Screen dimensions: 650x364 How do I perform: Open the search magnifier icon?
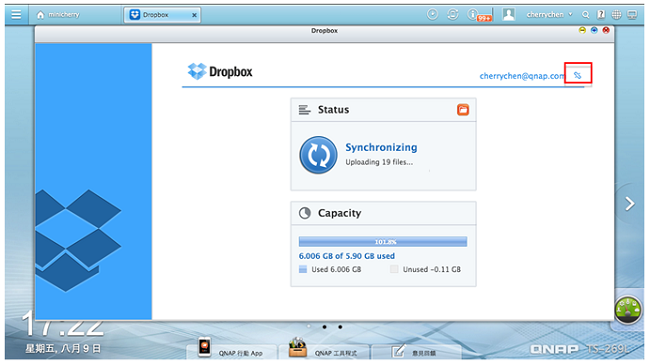(x=585, y=15)
